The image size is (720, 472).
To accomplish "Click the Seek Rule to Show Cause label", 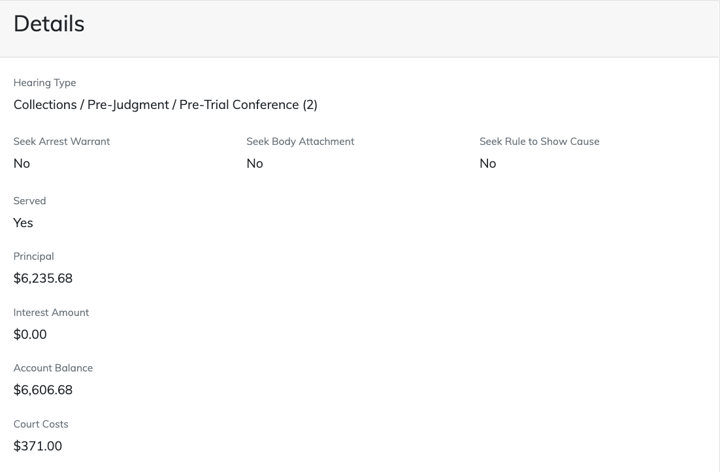I will coord(539,142).
